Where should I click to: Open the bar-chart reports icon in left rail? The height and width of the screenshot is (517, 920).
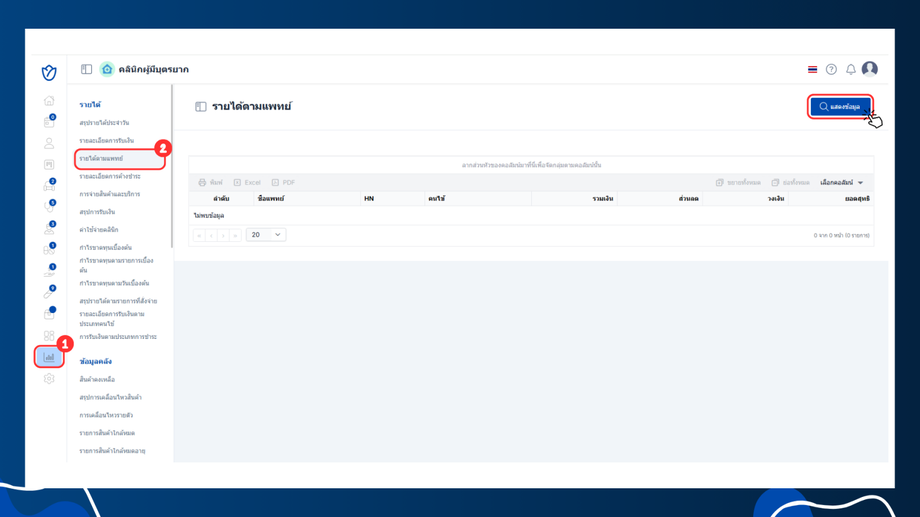click(x=49, y=357)
